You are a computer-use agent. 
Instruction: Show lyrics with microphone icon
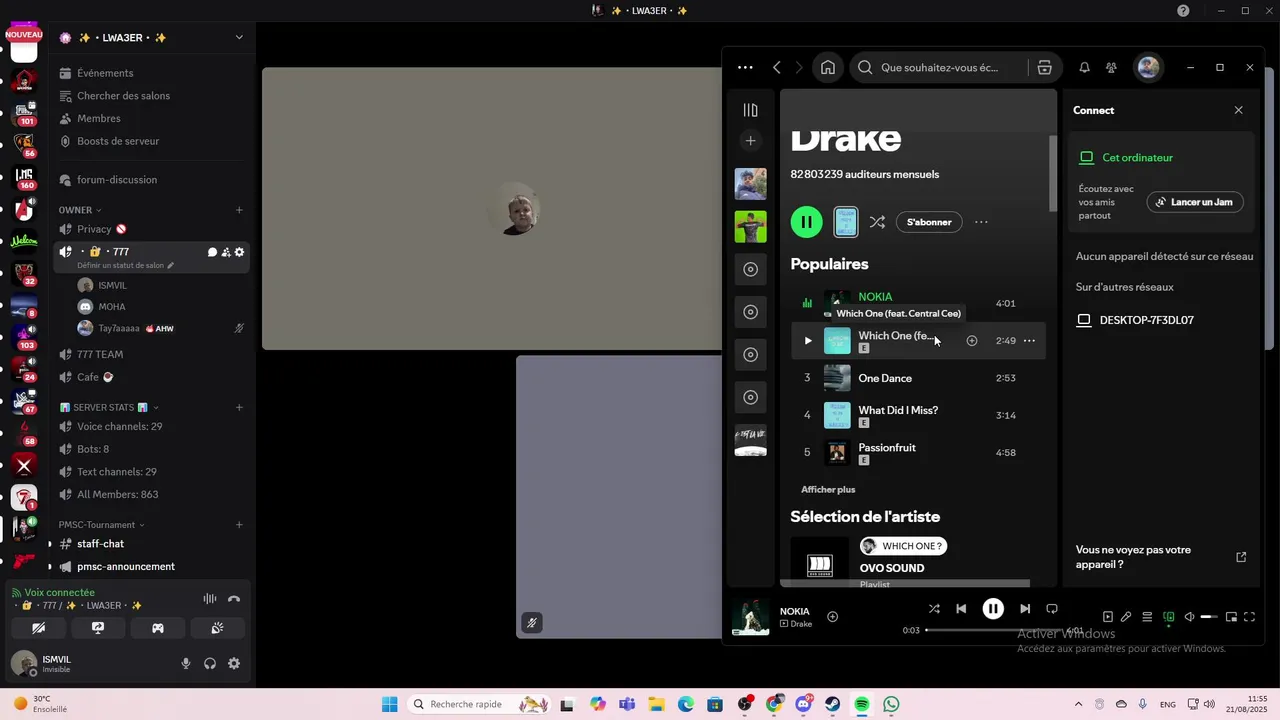tap(1126, 617)
